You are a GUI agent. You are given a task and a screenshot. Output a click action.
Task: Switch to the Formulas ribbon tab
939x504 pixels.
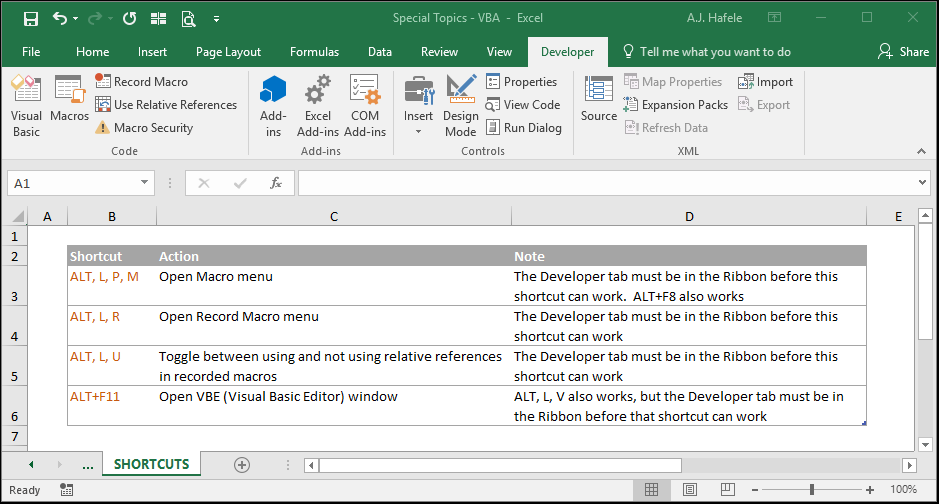314,52
